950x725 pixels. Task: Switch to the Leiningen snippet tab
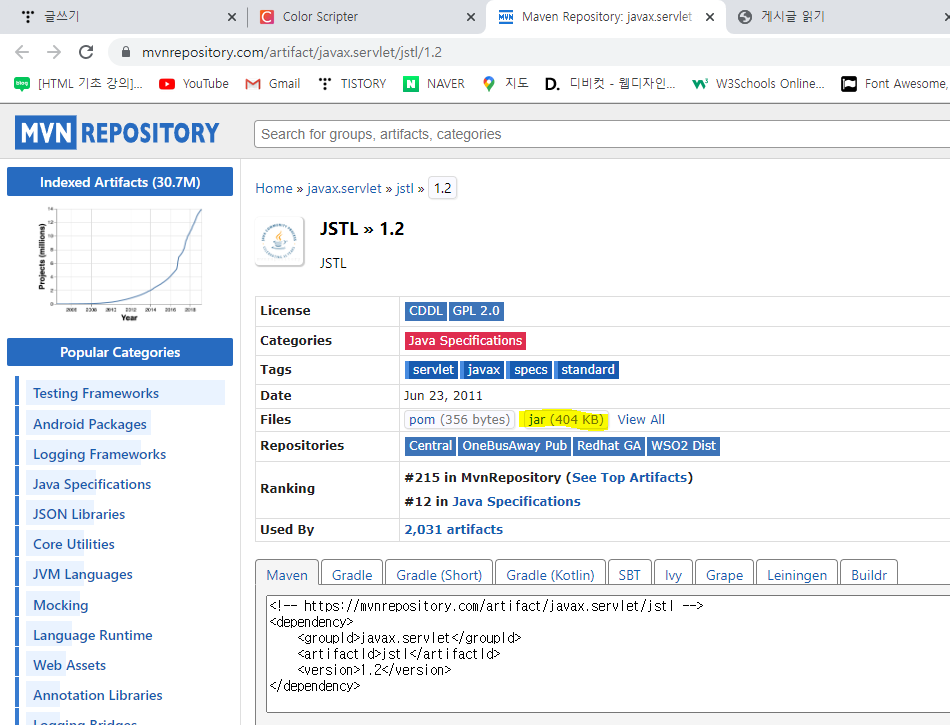pos(797,574)
